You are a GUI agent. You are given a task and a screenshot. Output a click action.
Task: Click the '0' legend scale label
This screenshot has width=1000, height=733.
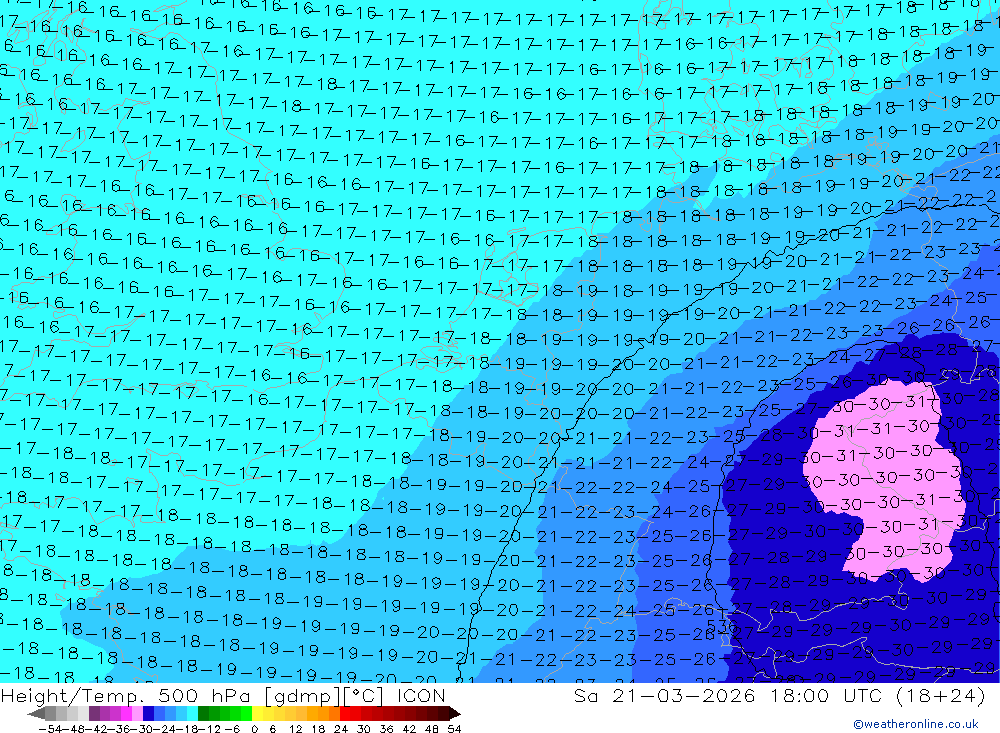254,729
